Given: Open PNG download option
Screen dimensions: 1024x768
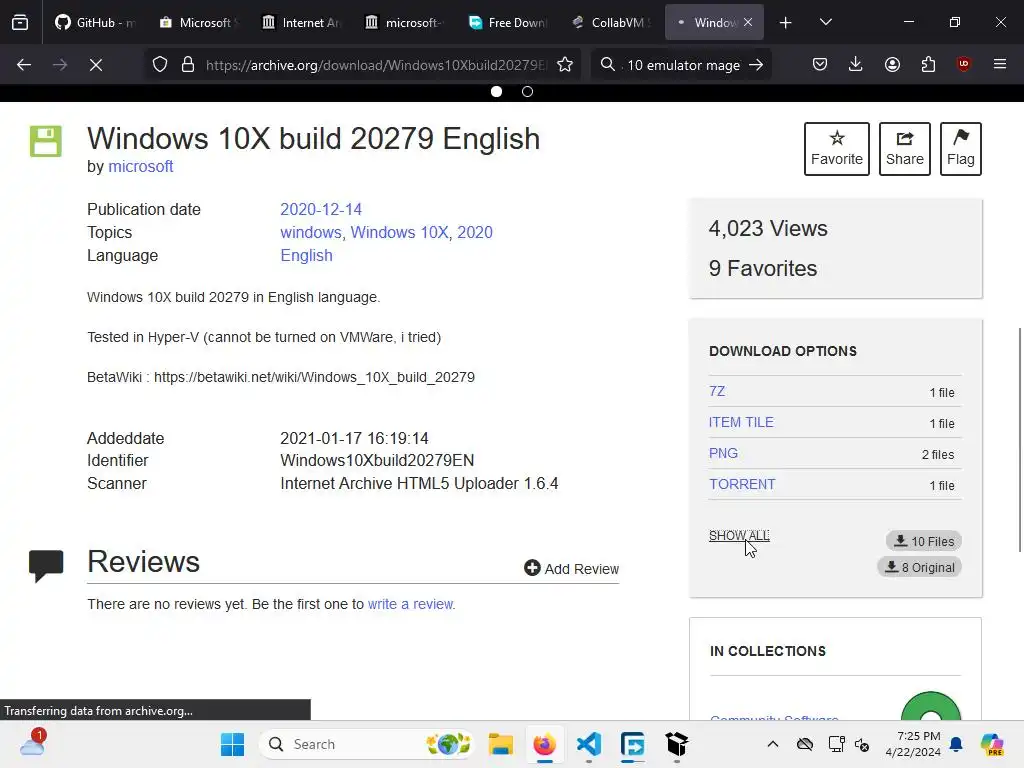Looking at the screenshot, I should point(724,453).
